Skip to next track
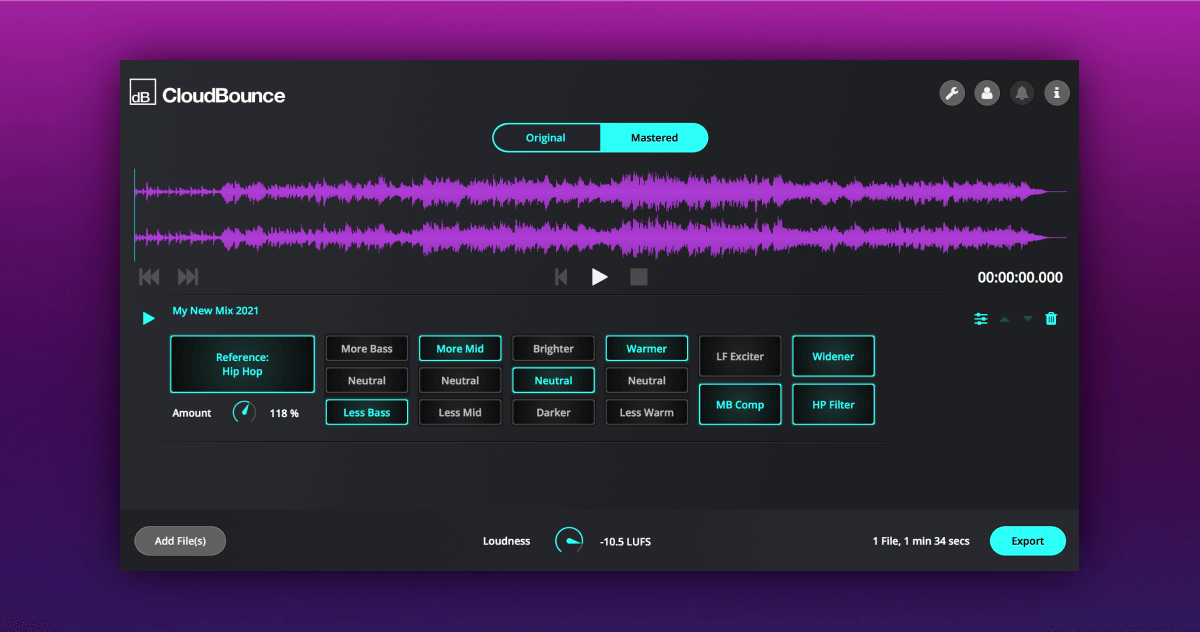The height and width of the screenshot is (632, 1200). [x=188, y=277]
